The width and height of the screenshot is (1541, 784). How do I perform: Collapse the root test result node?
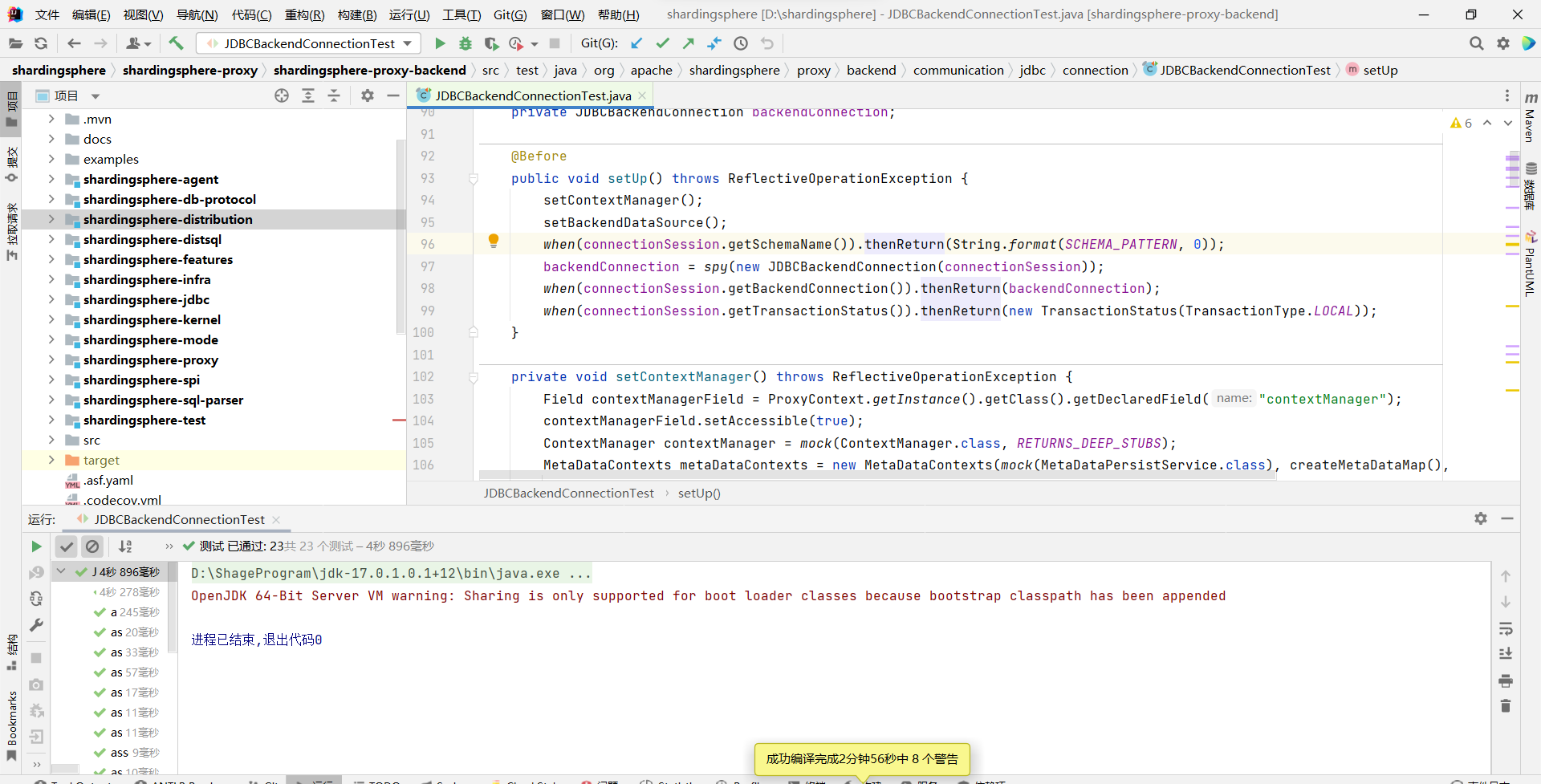(x=61, y=571)
